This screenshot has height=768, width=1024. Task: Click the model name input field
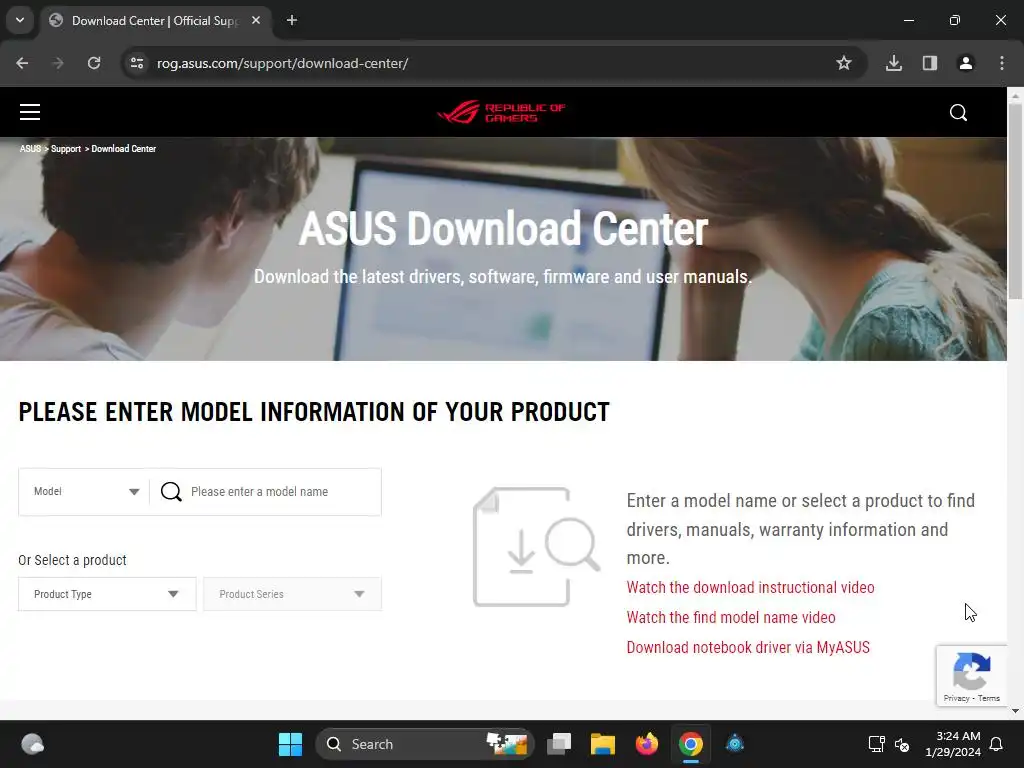pyautogui.click(x=281, y=492)
